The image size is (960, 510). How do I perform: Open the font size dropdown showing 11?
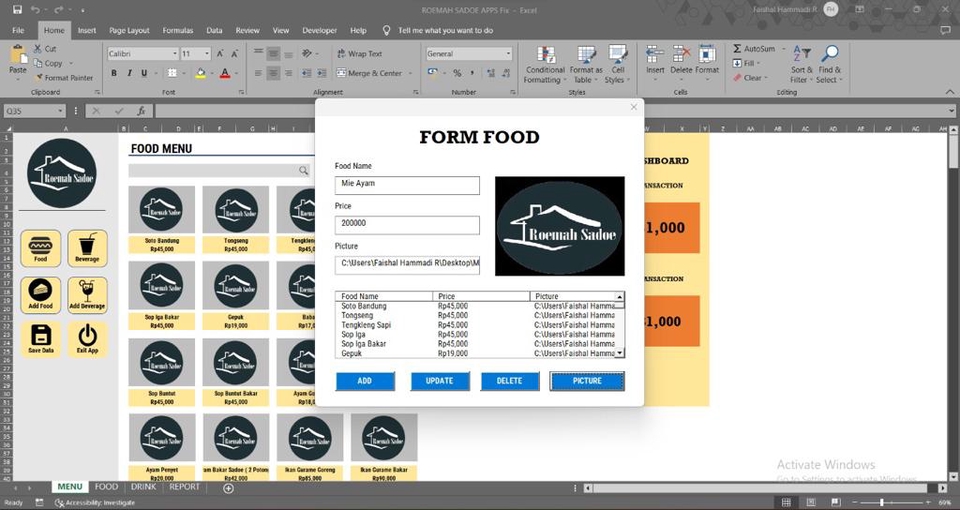tap(207, 54)
